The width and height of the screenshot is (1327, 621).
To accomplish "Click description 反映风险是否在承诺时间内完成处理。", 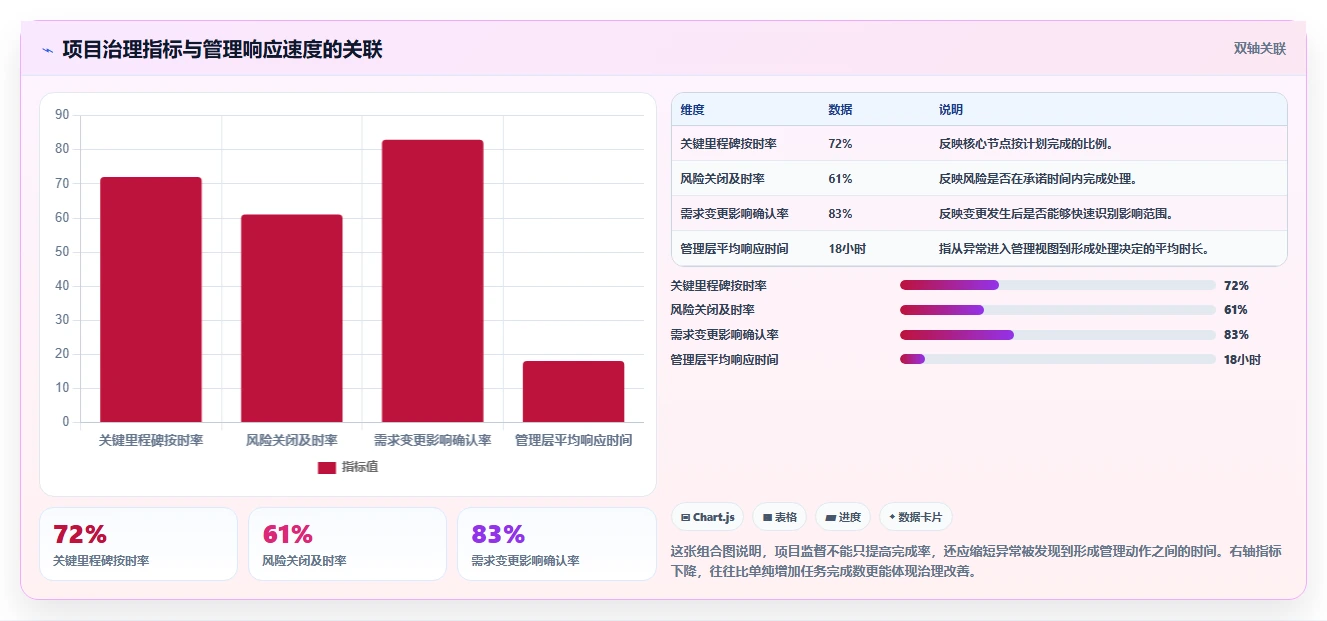I will tap(1037, 179).
